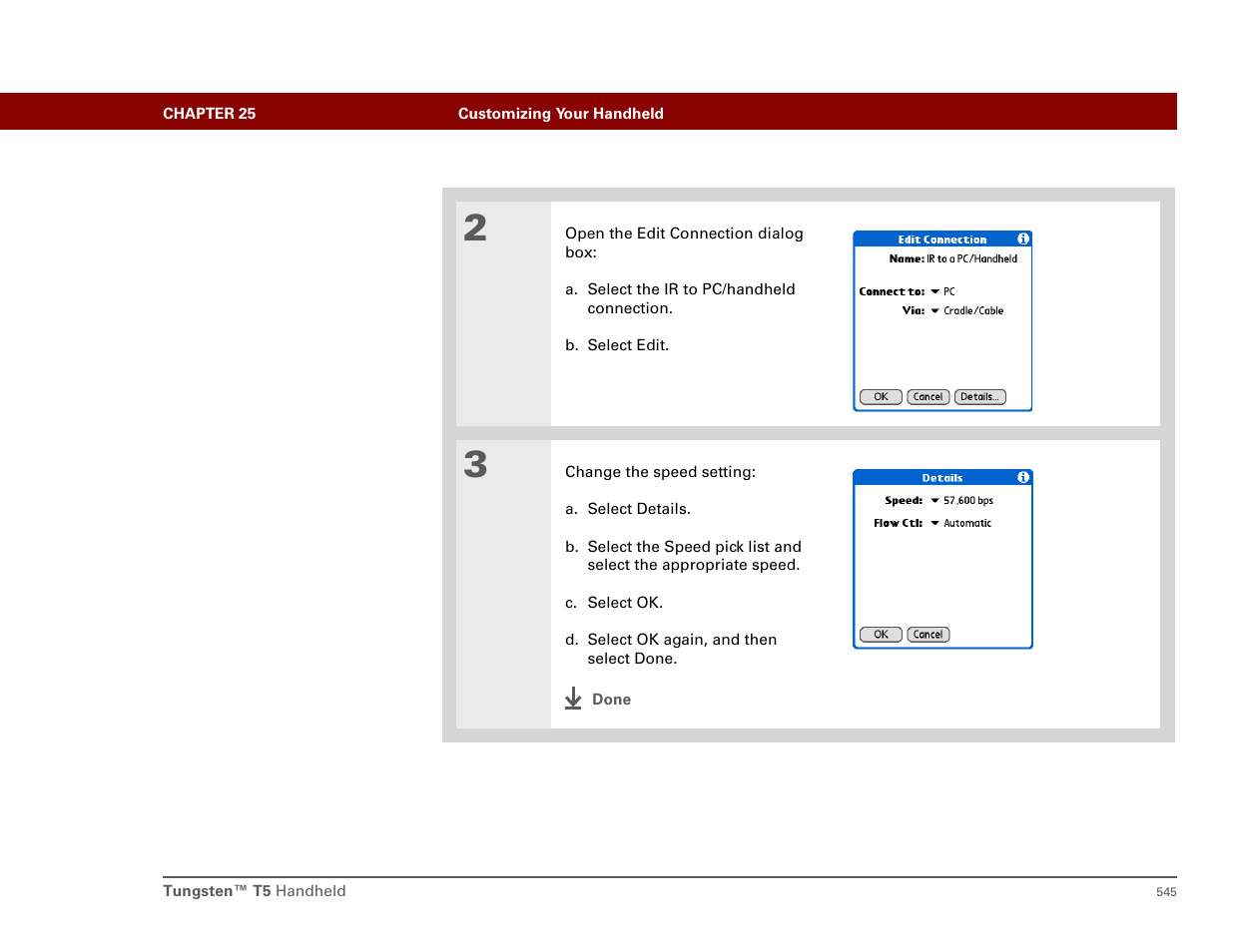Click the Details... button
This screenshot has height=952, width=1233.
pos(979,397)
